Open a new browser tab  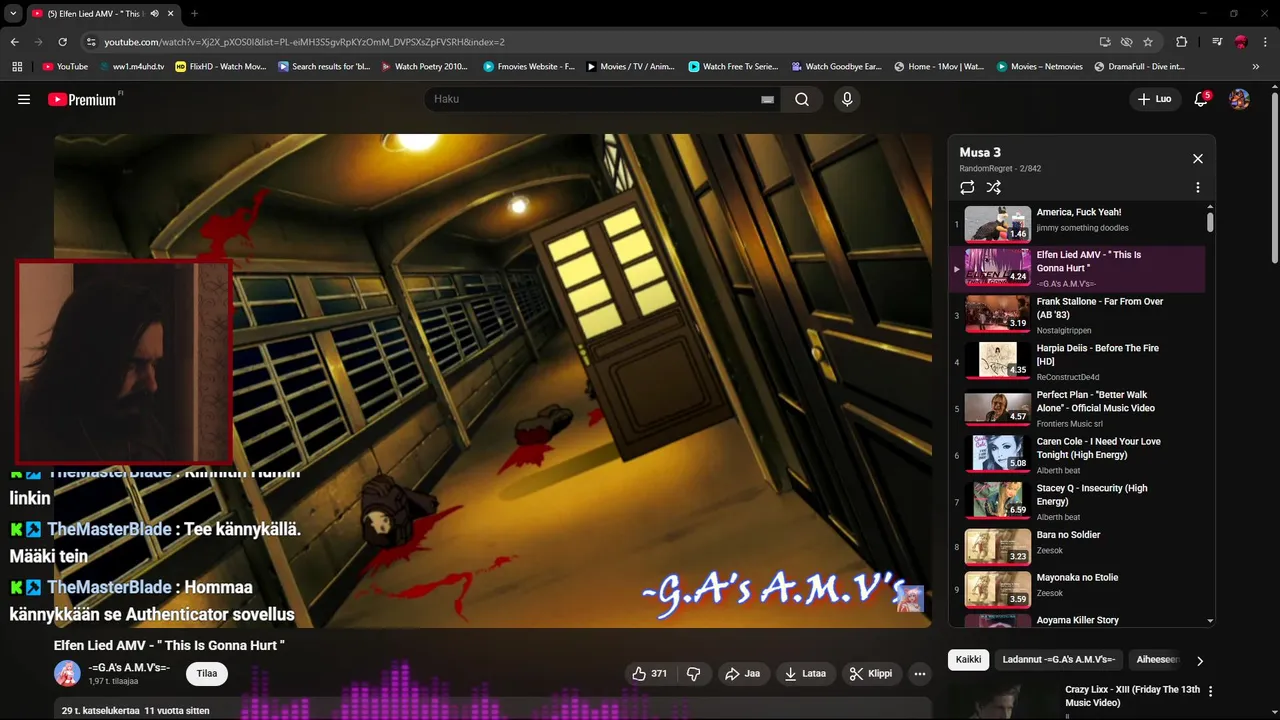(194, 14)
